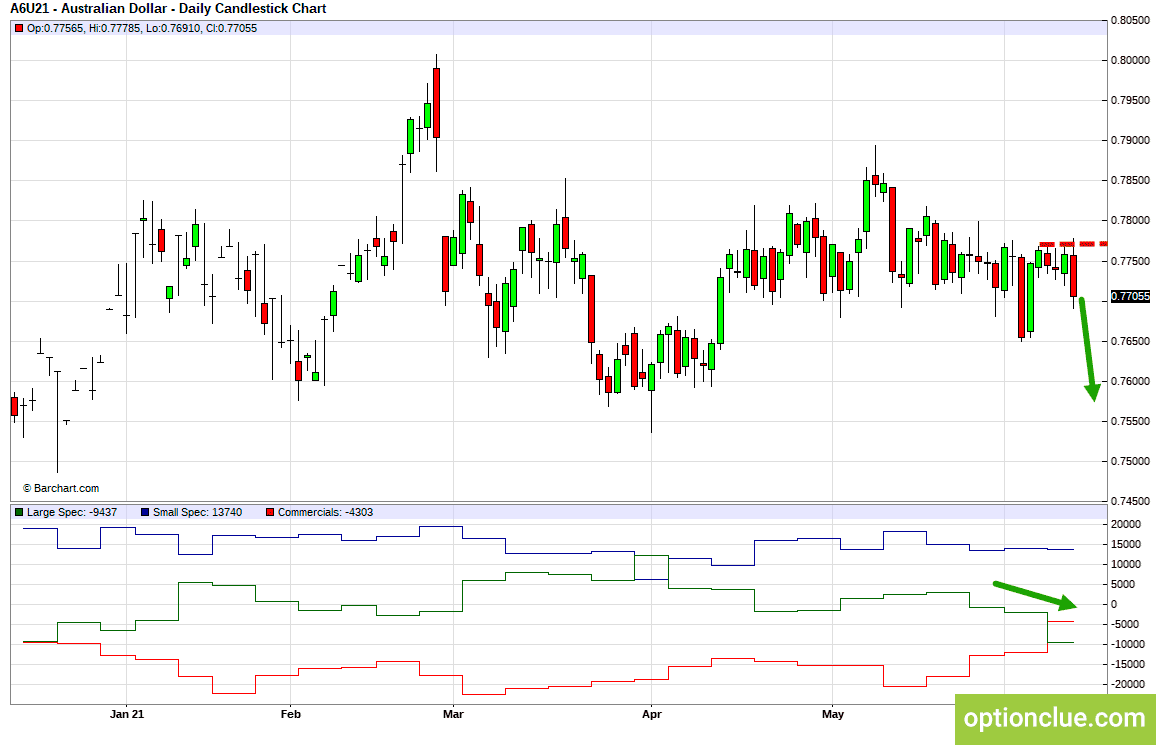Click the 0.80000 price axis label
The width and height of the screenshot is (1156, 745).
coord(1130,60)
